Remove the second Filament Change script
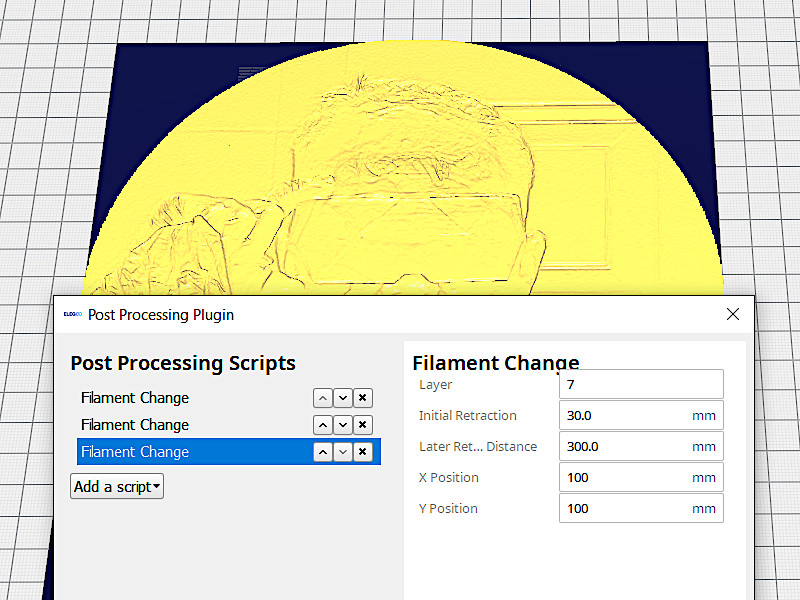 tap(363, 425)
